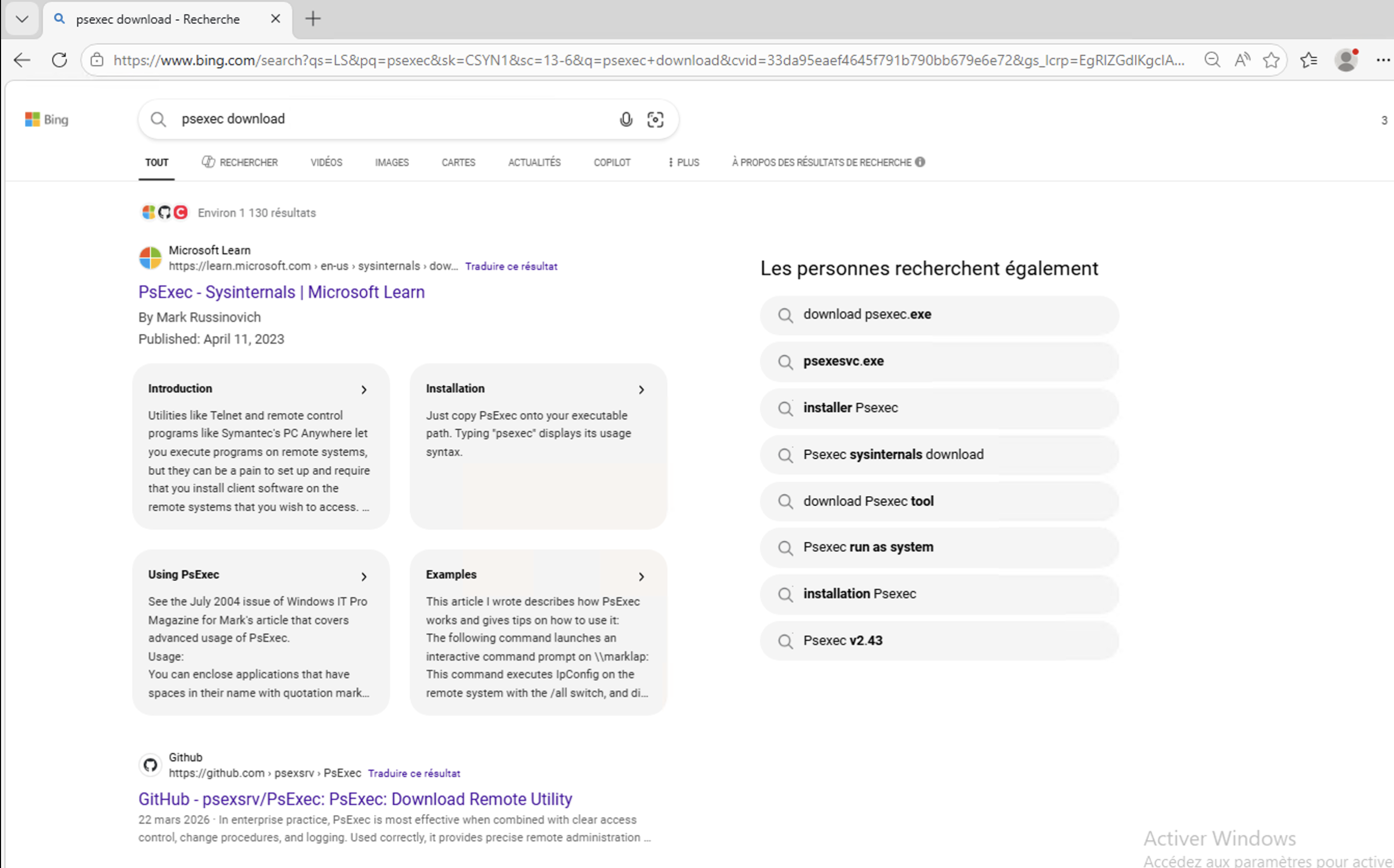Switch to the RECHERCHER tab
The image size is (1394, 868).
pyautogui.click(x=240, y=162)
